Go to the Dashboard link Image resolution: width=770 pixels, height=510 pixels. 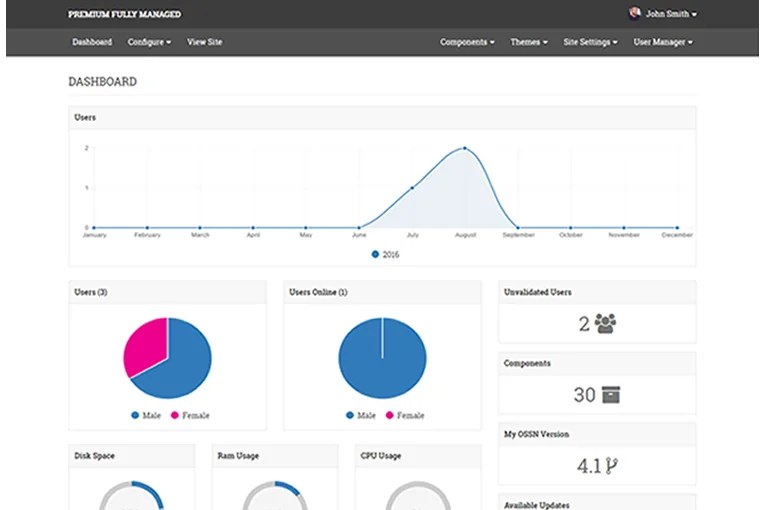[x=92, y=42]
